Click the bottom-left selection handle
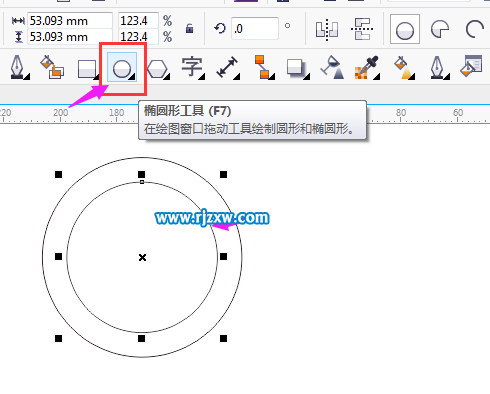The width and height of the screenshot is (490, 394). 58,339
